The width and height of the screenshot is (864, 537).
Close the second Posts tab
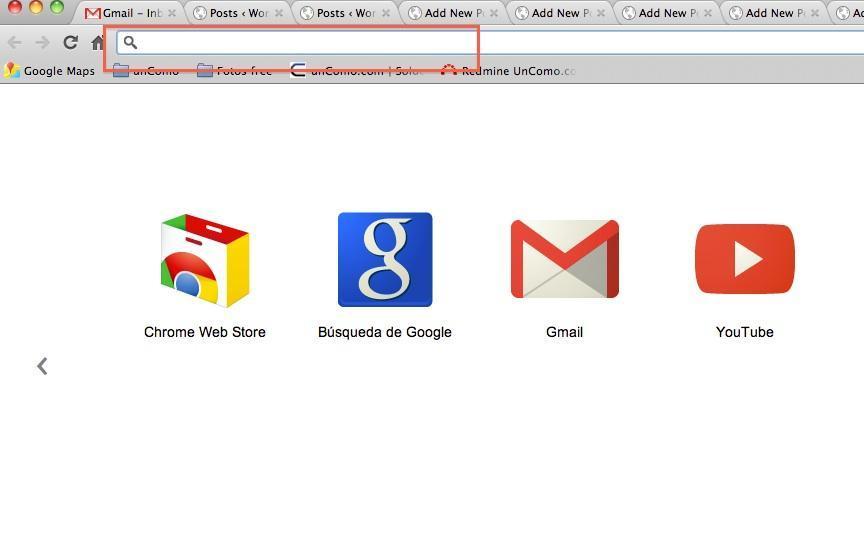coord(386,13)
